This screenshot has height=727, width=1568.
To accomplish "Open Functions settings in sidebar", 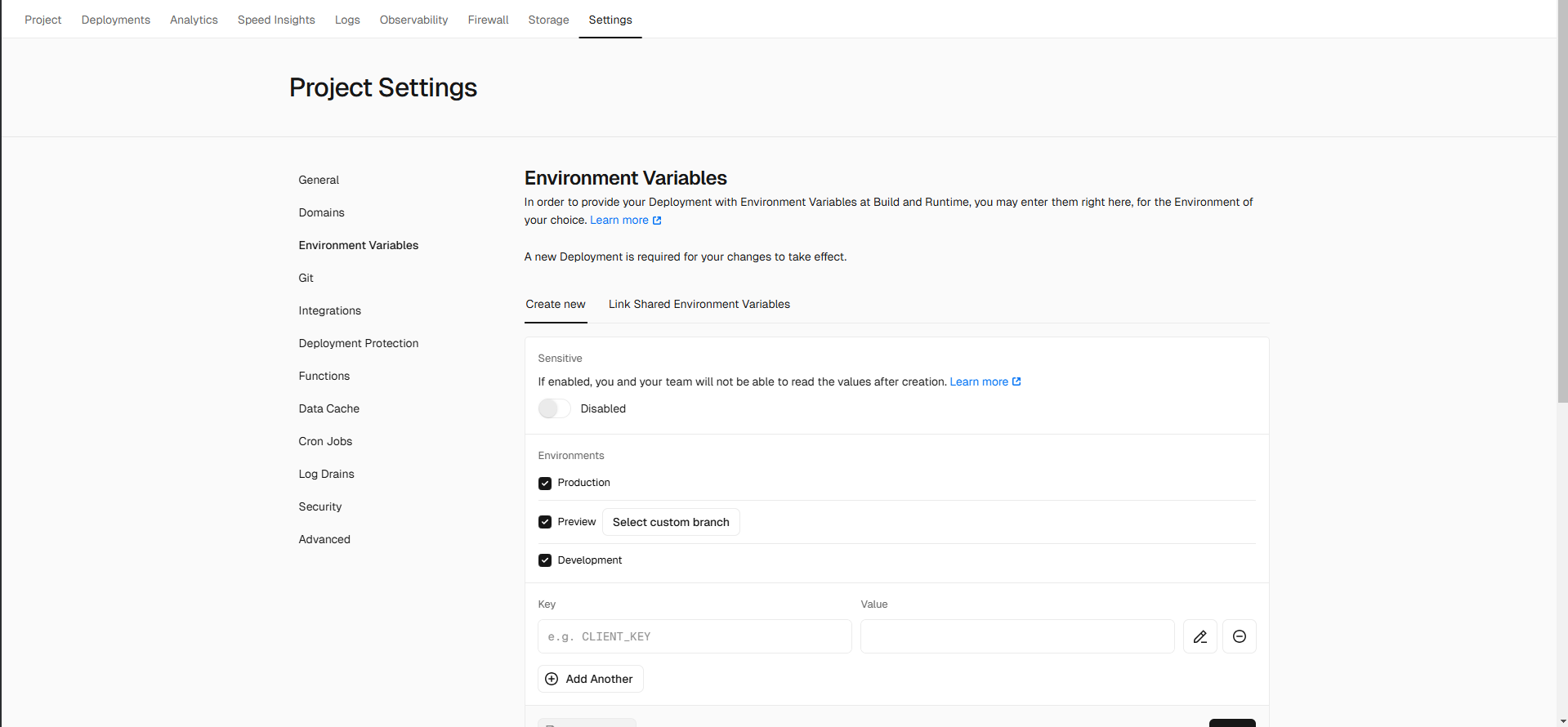I will (x=324, y=376).
